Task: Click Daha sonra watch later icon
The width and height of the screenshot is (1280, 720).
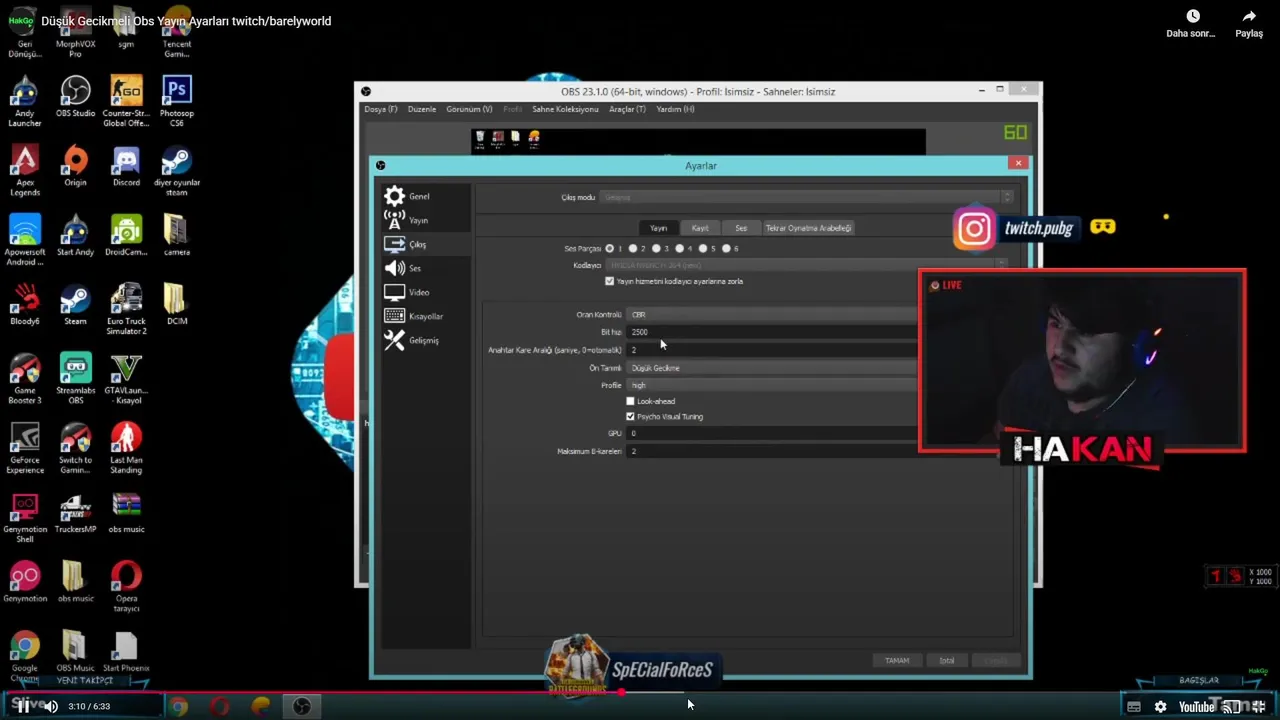Action: [x=1192, y=17]
